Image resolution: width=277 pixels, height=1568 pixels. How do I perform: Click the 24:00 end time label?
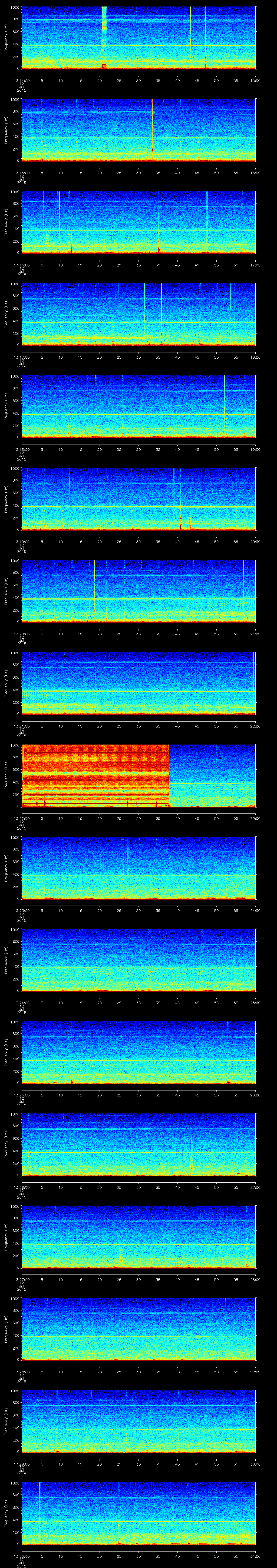pos(256,910)
